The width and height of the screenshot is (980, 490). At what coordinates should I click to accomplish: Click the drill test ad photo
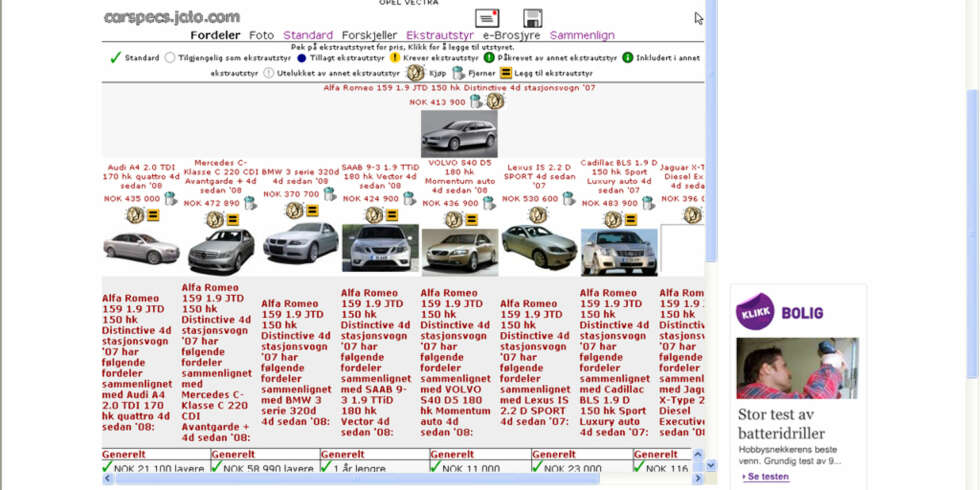(x=798, y=368)
